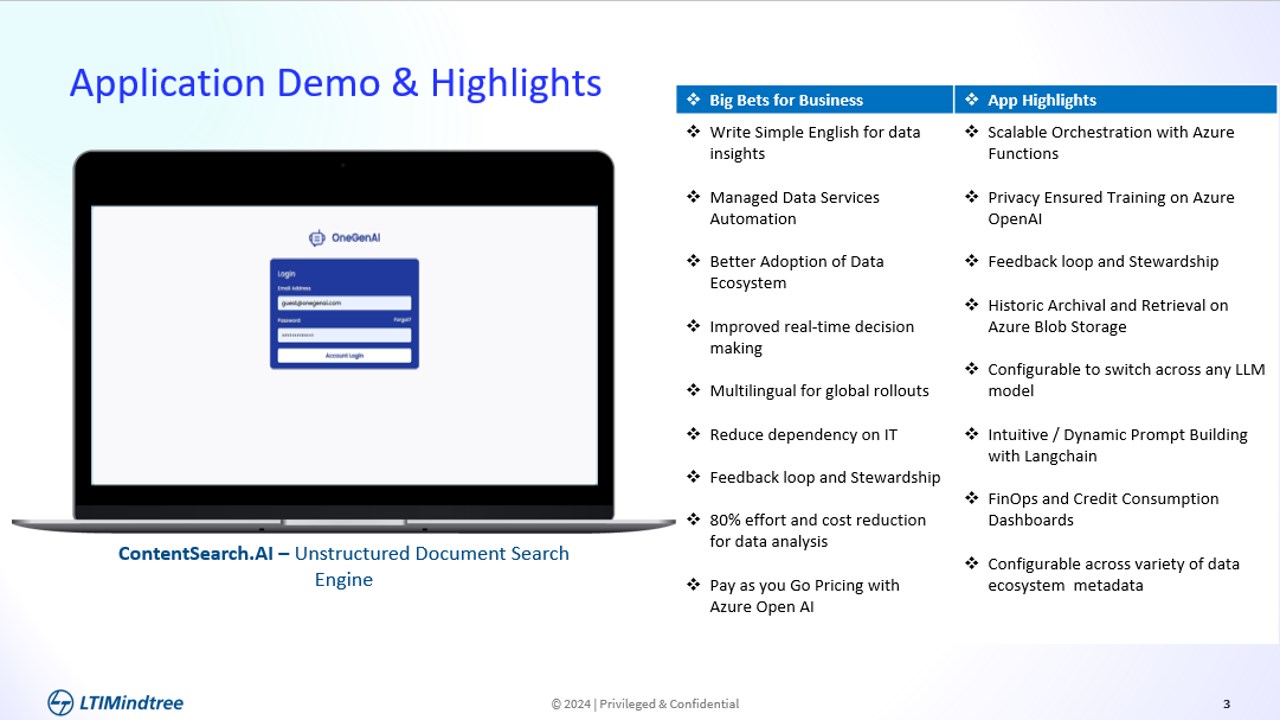Click the diamond bullet before Reduce dependency on IT
Viewport: 1280px width, 720px height.
(x=693, y=434)
